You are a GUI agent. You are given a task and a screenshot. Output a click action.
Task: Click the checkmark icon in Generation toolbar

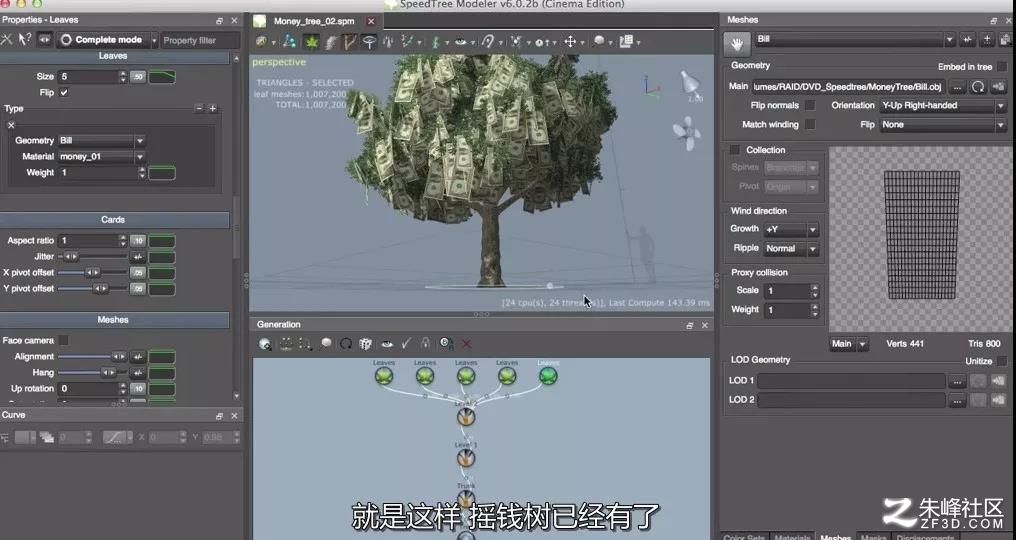[x=406, y=344]
